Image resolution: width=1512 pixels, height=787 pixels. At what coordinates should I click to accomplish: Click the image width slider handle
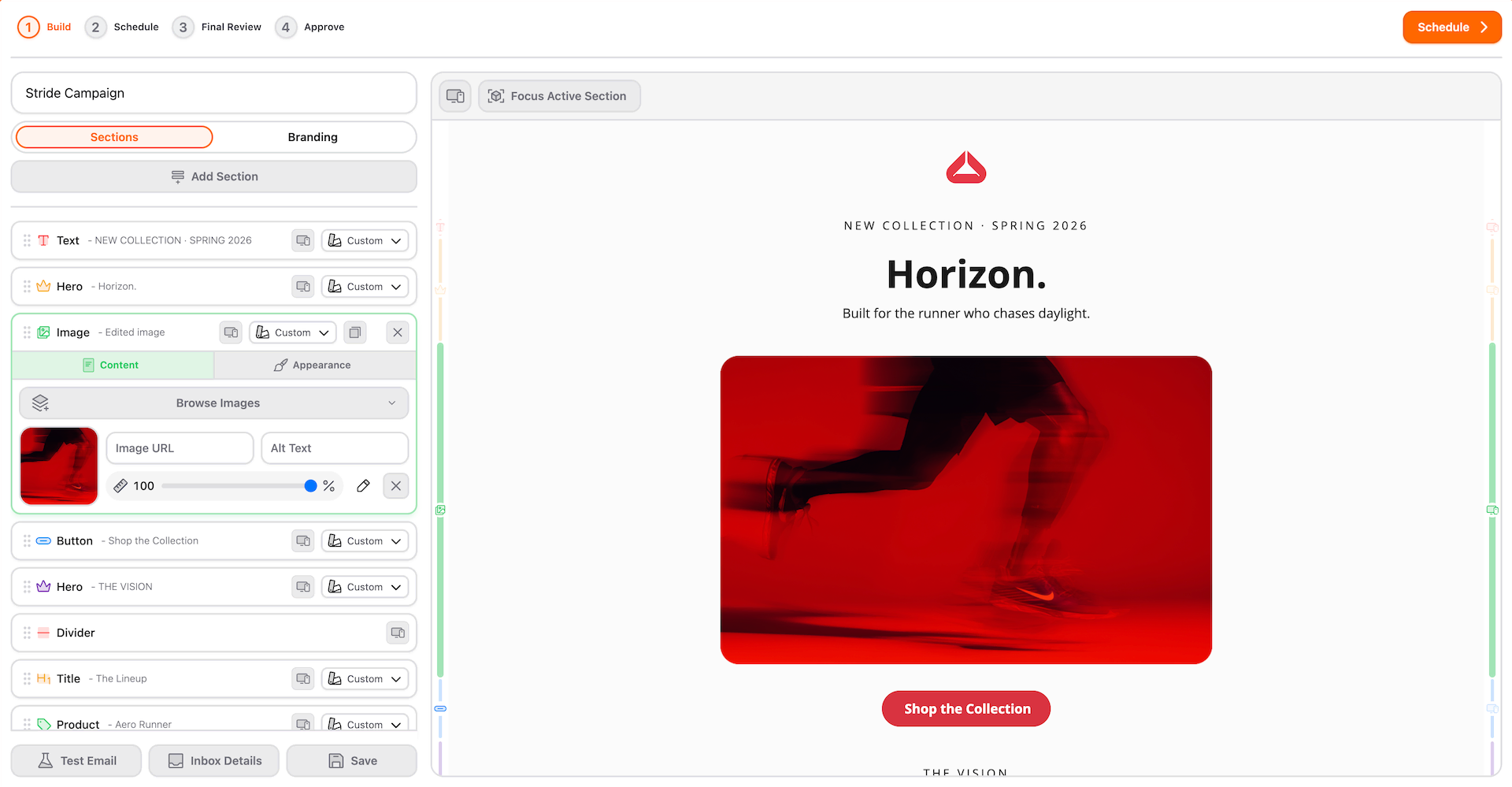310,486
